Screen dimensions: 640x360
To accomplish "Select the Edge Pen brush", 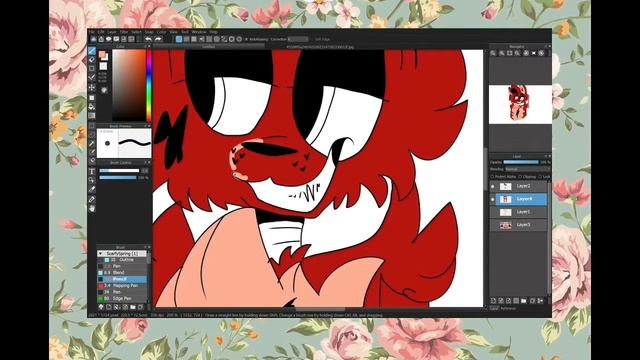I will point(122,298).
